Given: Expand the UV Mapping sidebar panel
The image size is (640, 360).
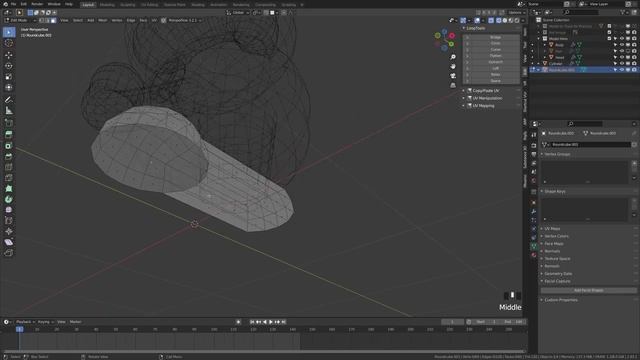Looking at the screenshot, I should pos(483,106).
